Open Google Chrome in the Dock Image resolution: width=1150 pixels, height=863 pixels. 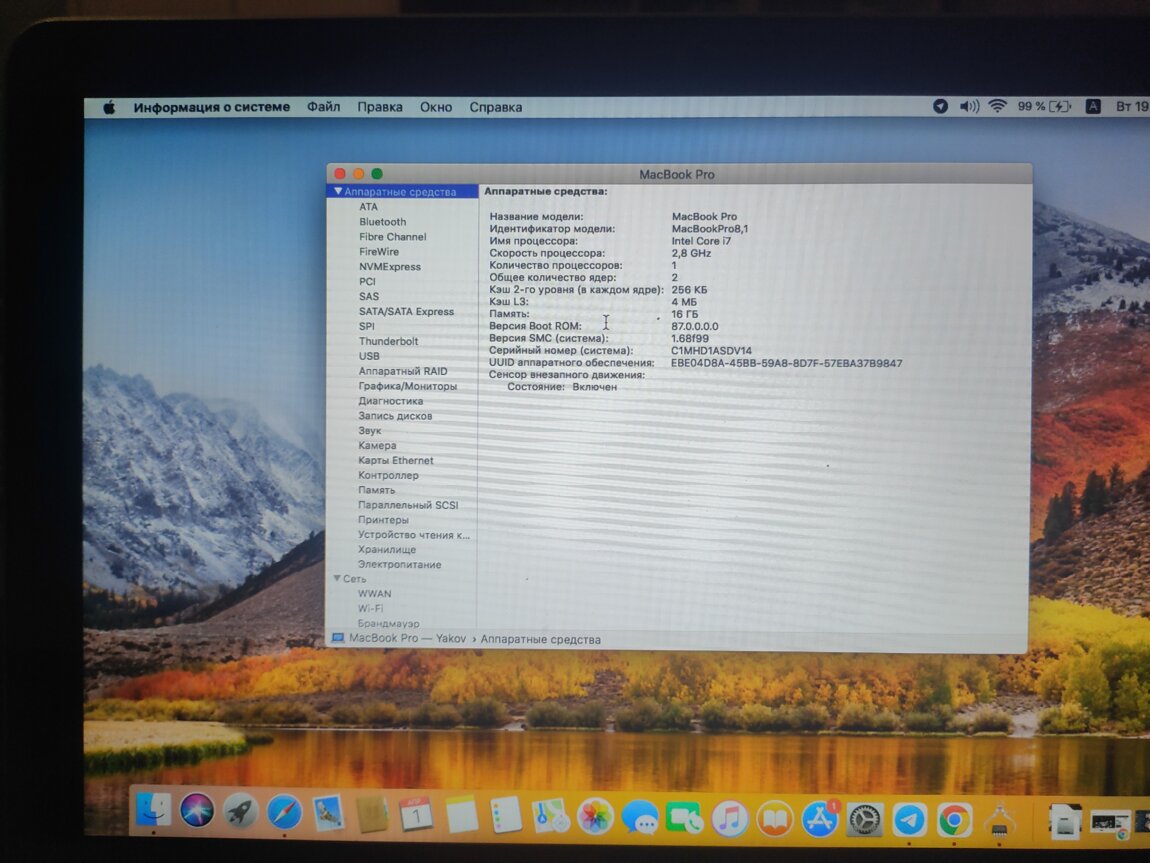(x=954, y=820)
